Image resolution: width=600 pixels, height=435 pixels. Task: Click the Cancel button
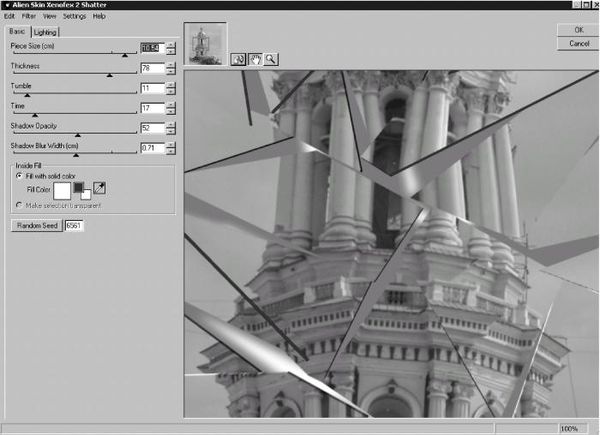[578, 44]
